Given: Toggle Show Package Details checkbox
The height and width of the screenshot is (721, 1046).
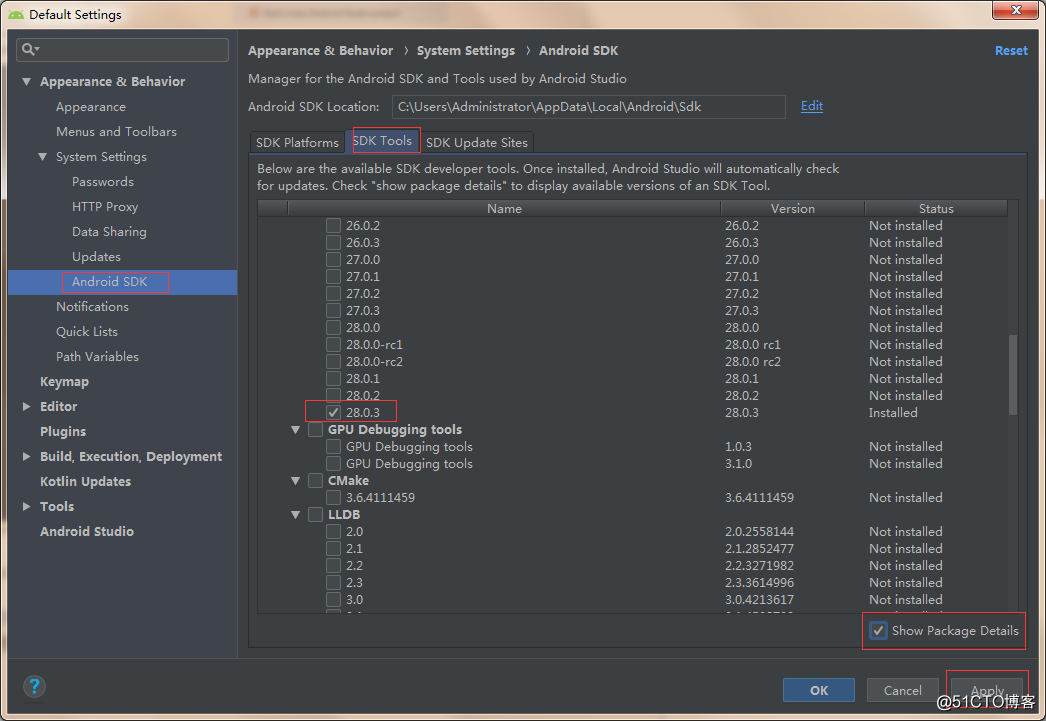Looking at the screenshot, I should point(879,630).
